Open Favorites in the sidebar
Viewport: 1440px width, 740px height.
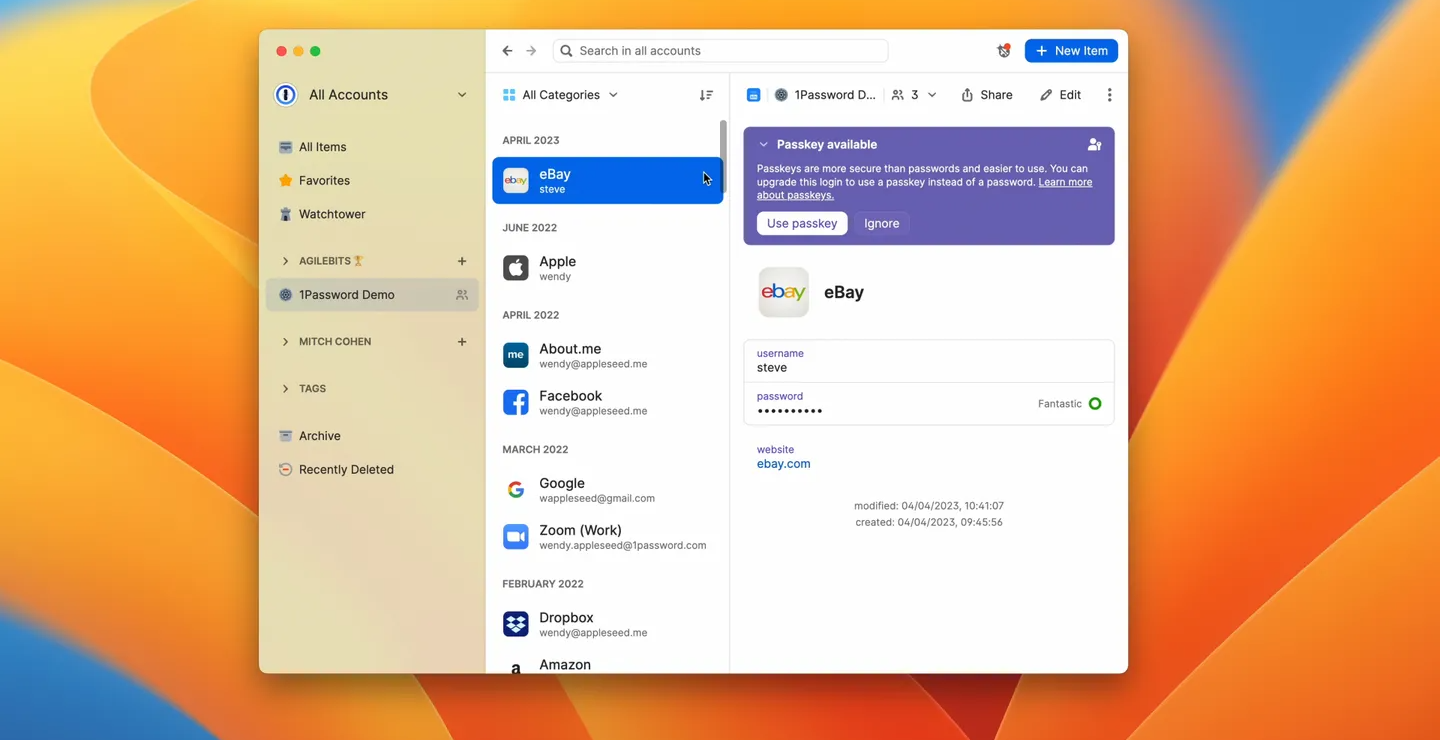pyautogui.click(x=372, y=181)
